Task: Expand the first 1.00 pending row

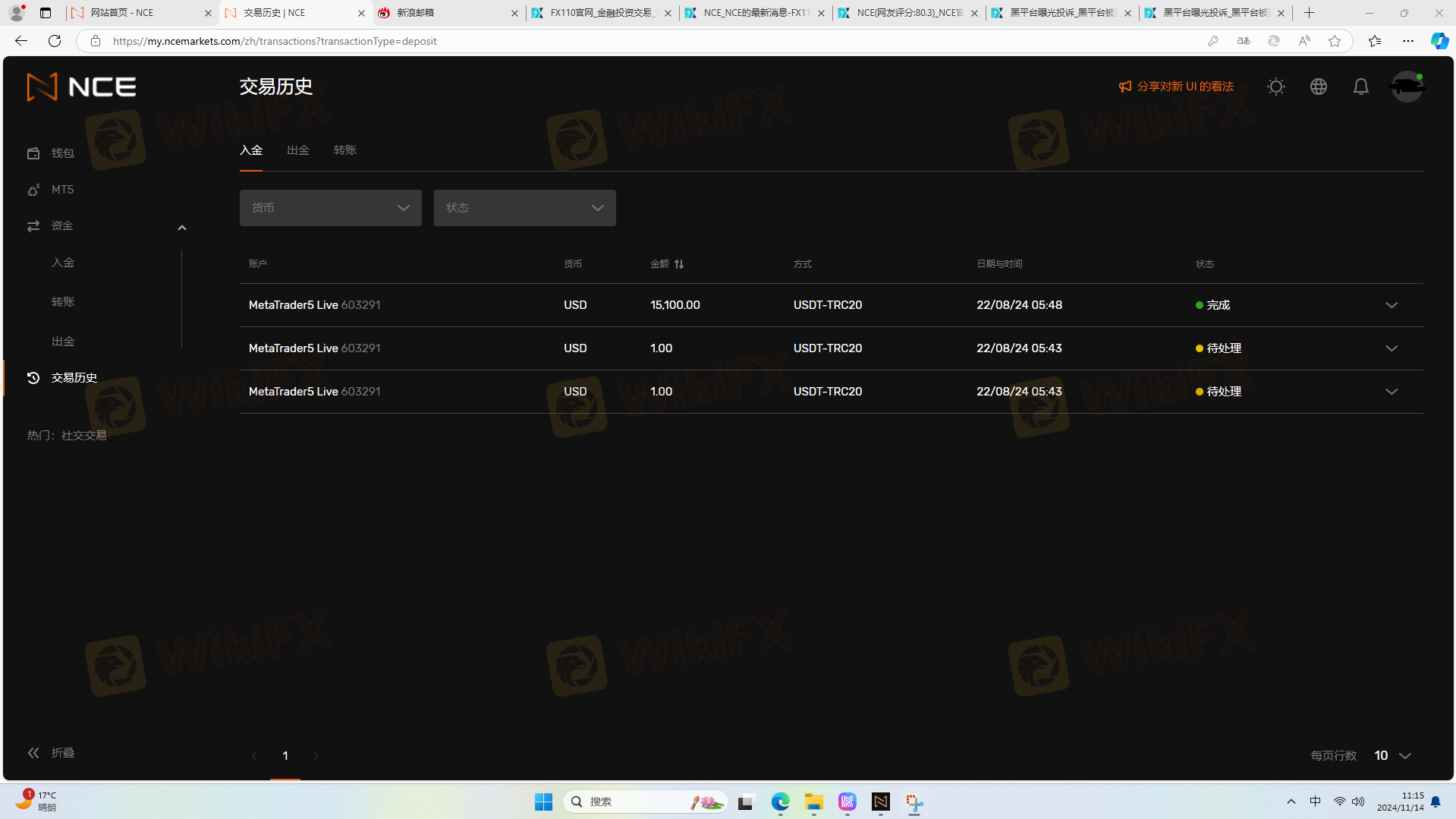Action: tap(1392, 348)
